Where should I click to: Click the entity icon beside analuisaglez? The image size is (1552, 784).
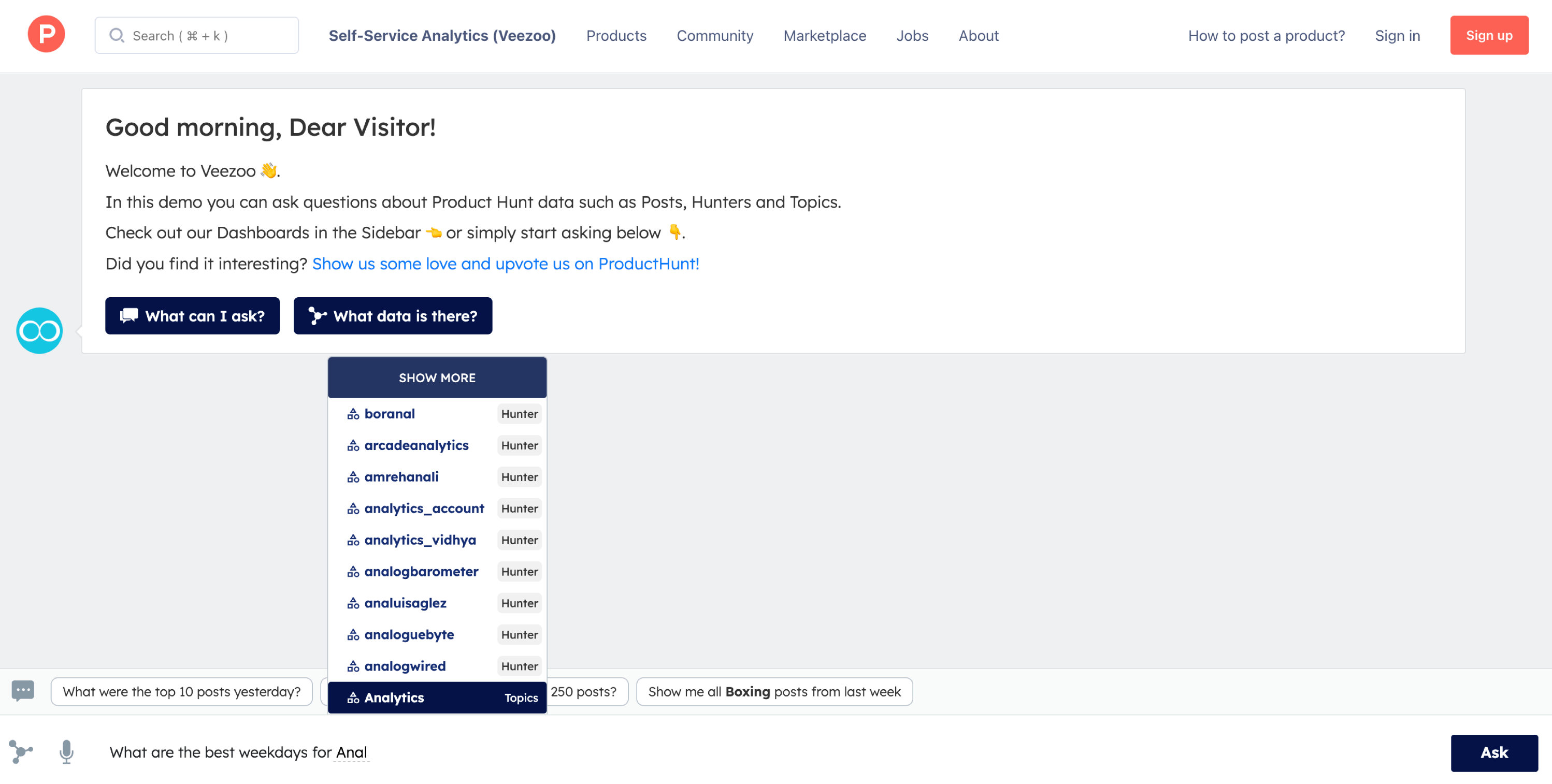click(353, 603)
